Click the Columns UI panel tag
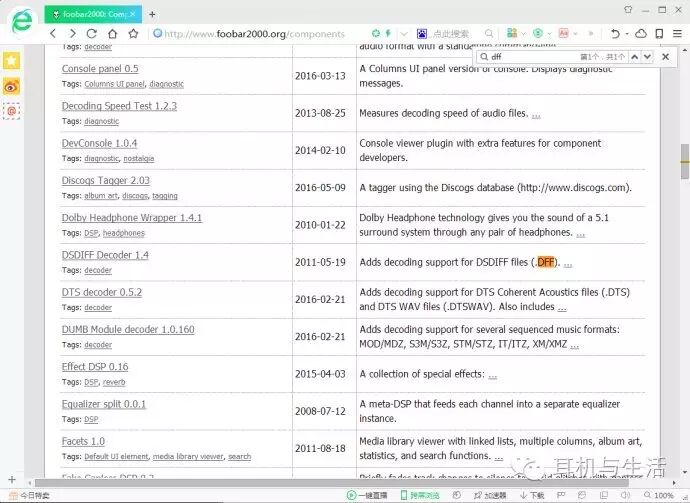The width and height of the screenshot is (690, 503). coord(114,84)
